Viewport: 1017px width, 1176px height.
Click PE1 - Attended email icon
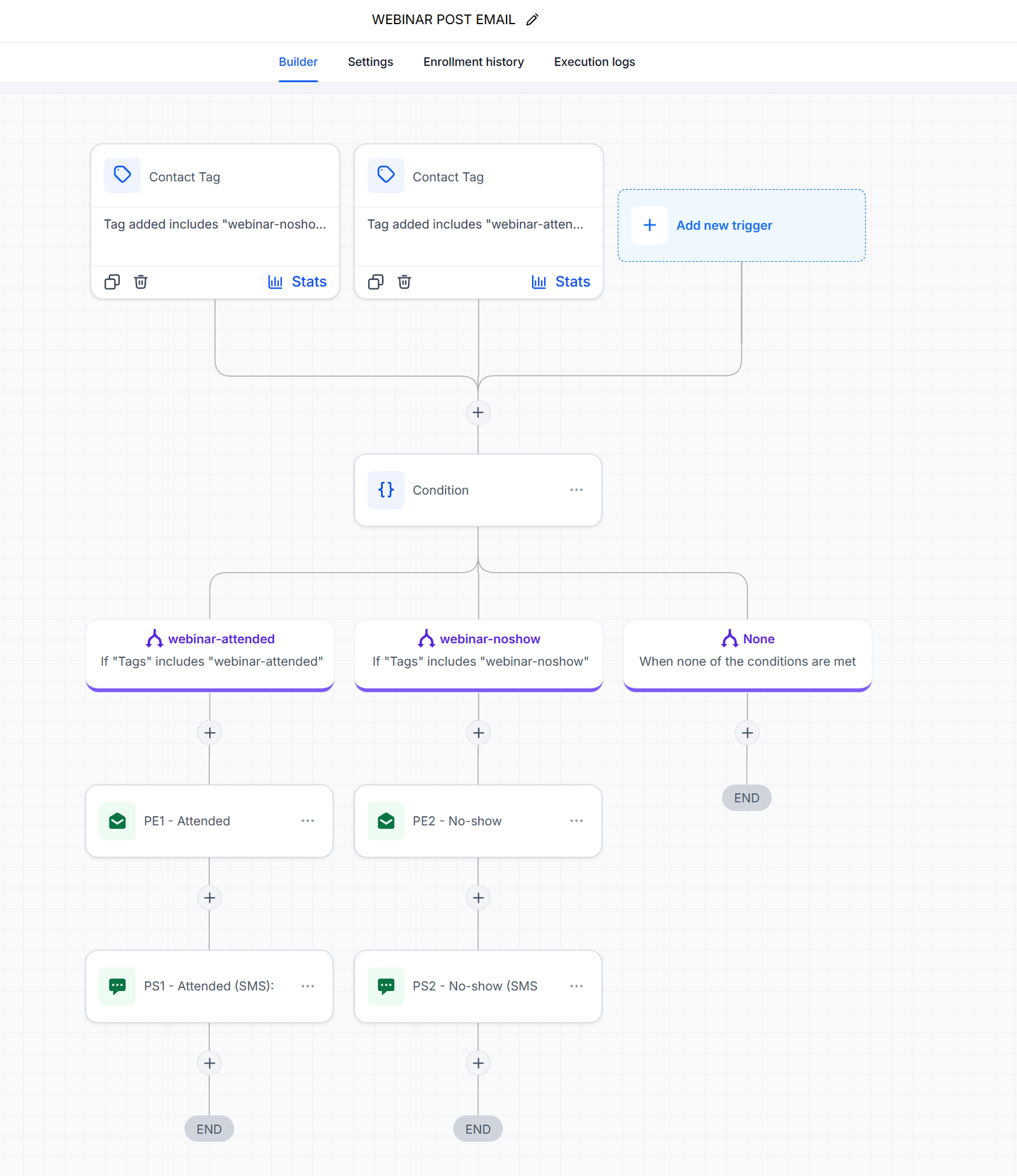[117, 821]
